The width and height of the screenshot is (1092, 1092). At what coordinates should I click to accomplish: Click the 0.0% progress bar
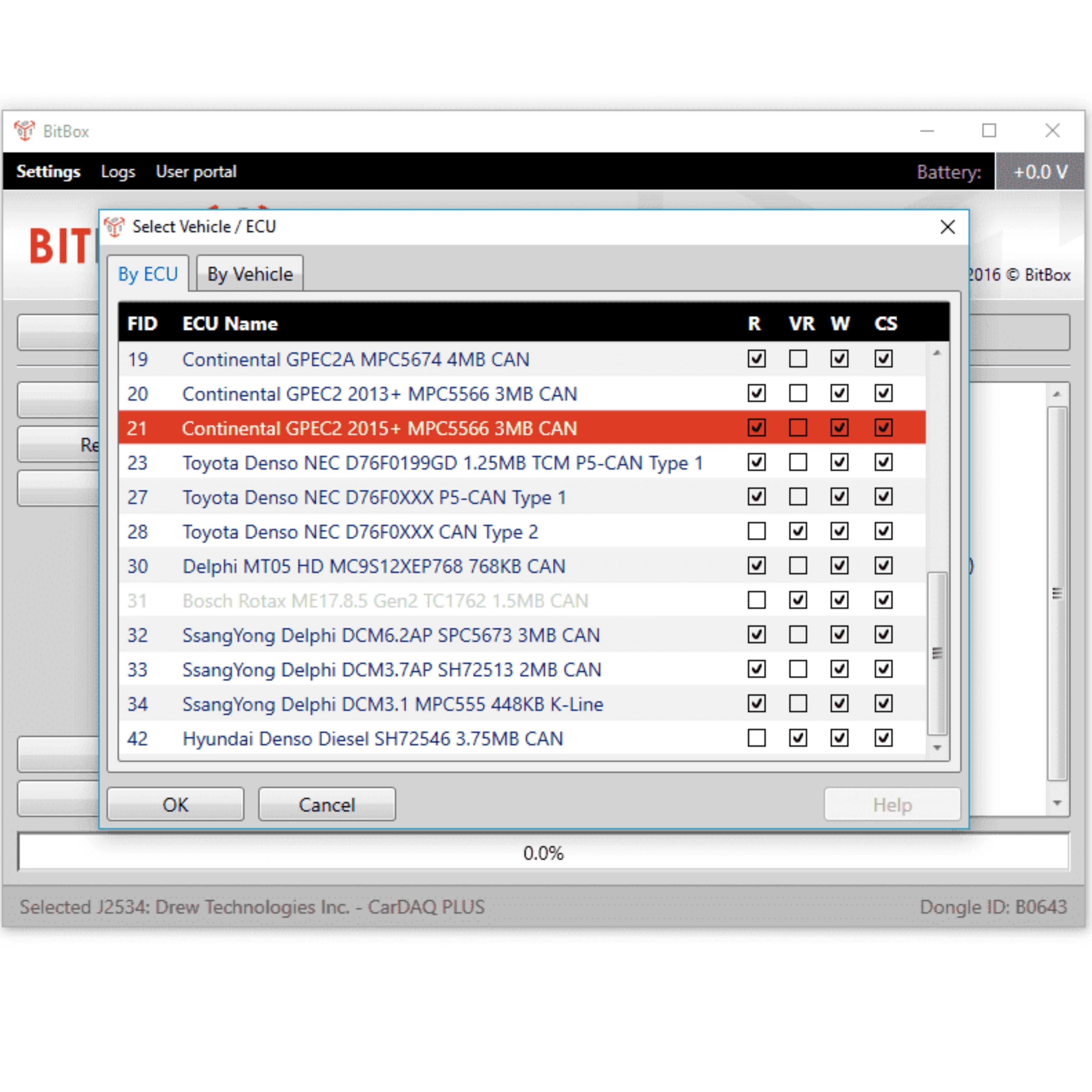[543, 852]
